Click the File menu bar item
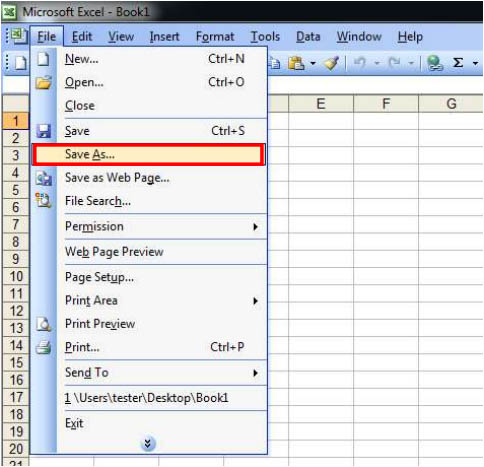484x467 pixels. (47, 36)
